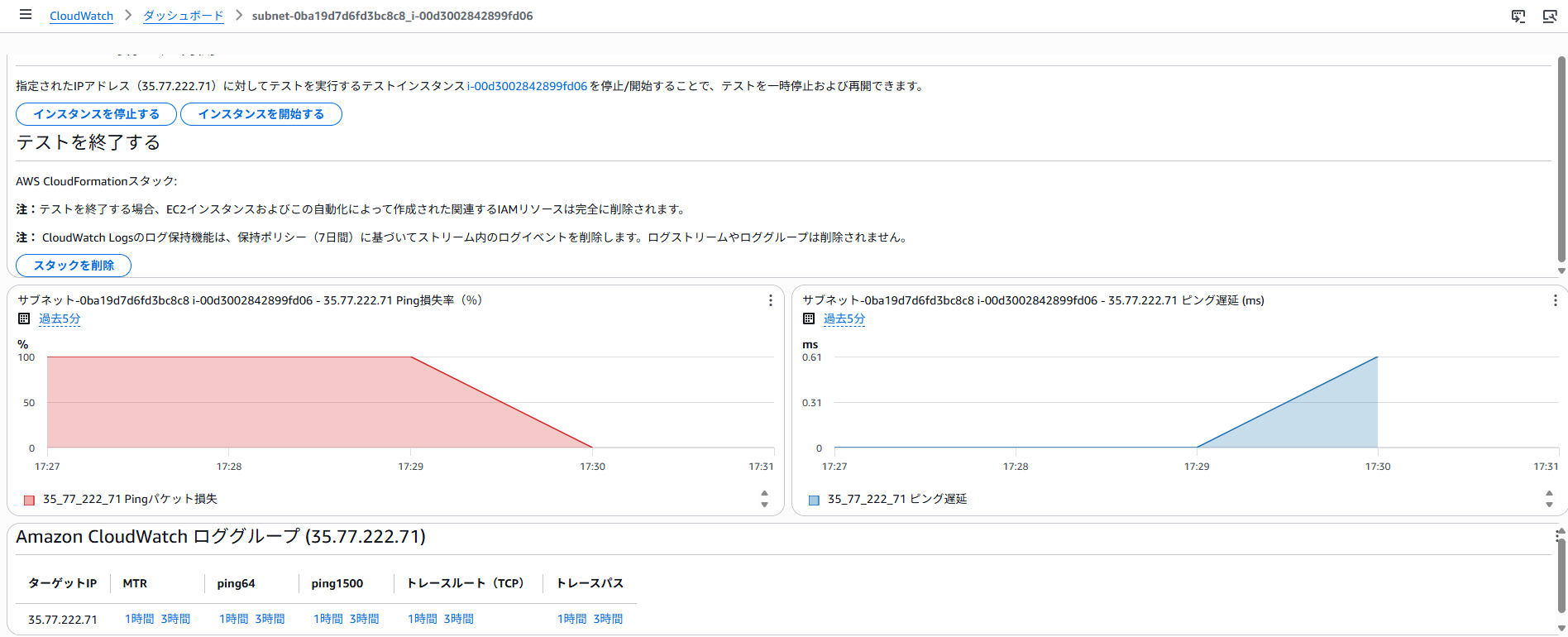Click red legend swatch for Pingパケット損失
This screenshot has width=1568, height=637.
coord(29,500)
